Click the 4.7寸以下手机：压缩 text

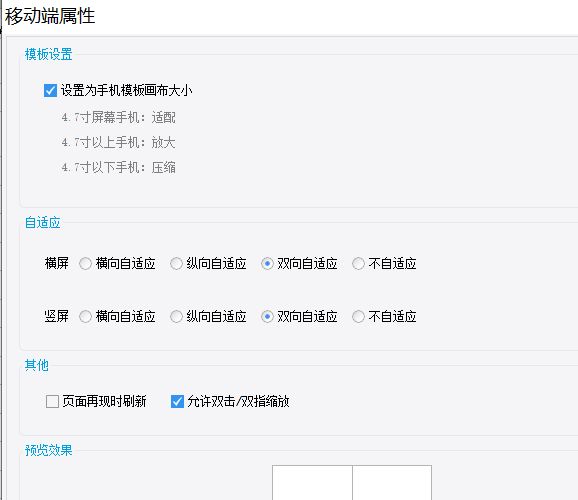tap(119, 167)
